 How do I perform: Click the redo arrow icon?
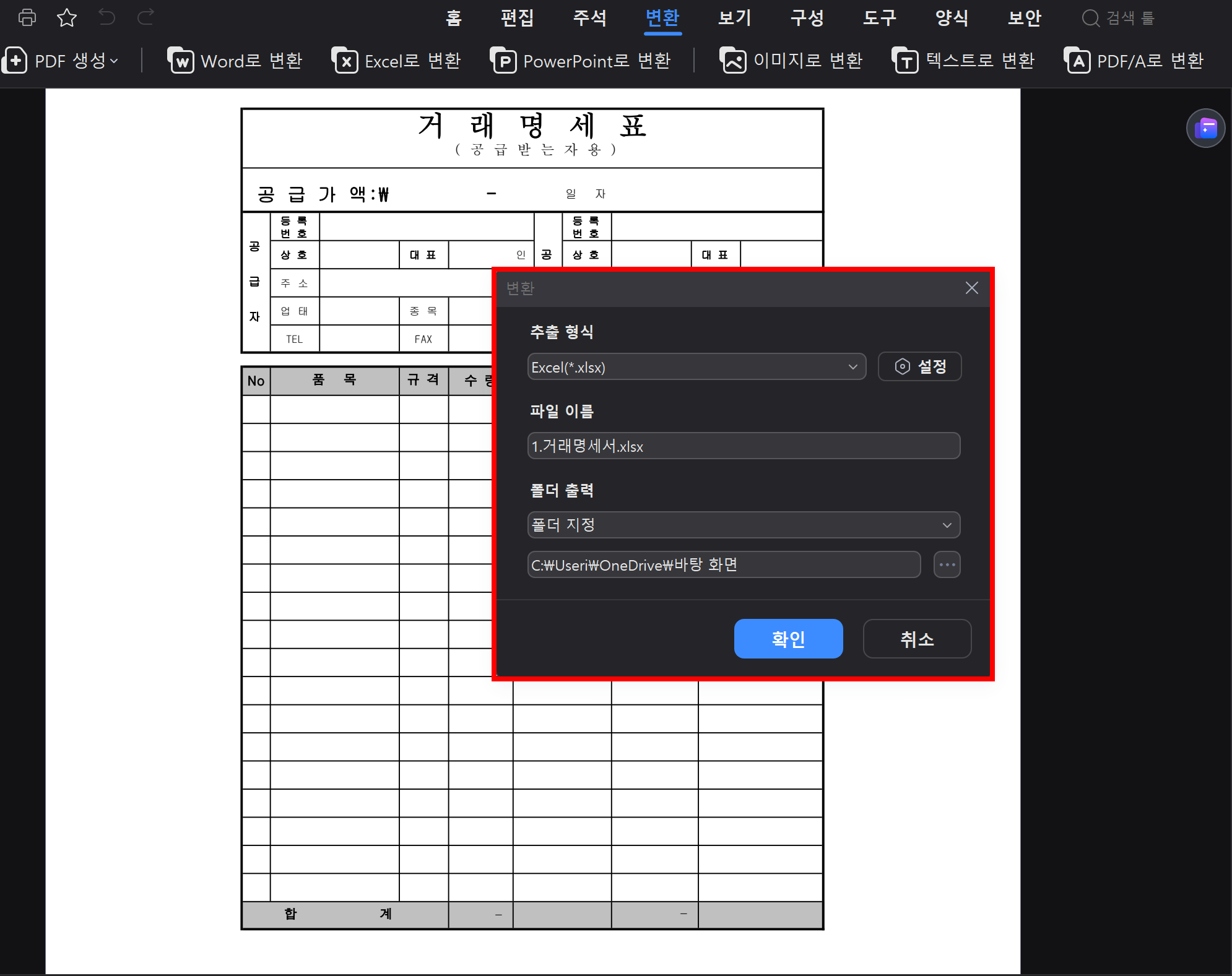click(x=145, y=17)
